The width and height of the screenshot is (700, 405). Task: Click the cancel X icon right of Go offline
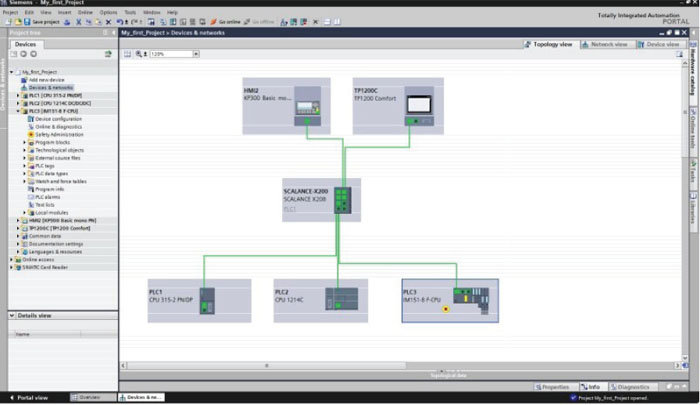click(315, 22)
